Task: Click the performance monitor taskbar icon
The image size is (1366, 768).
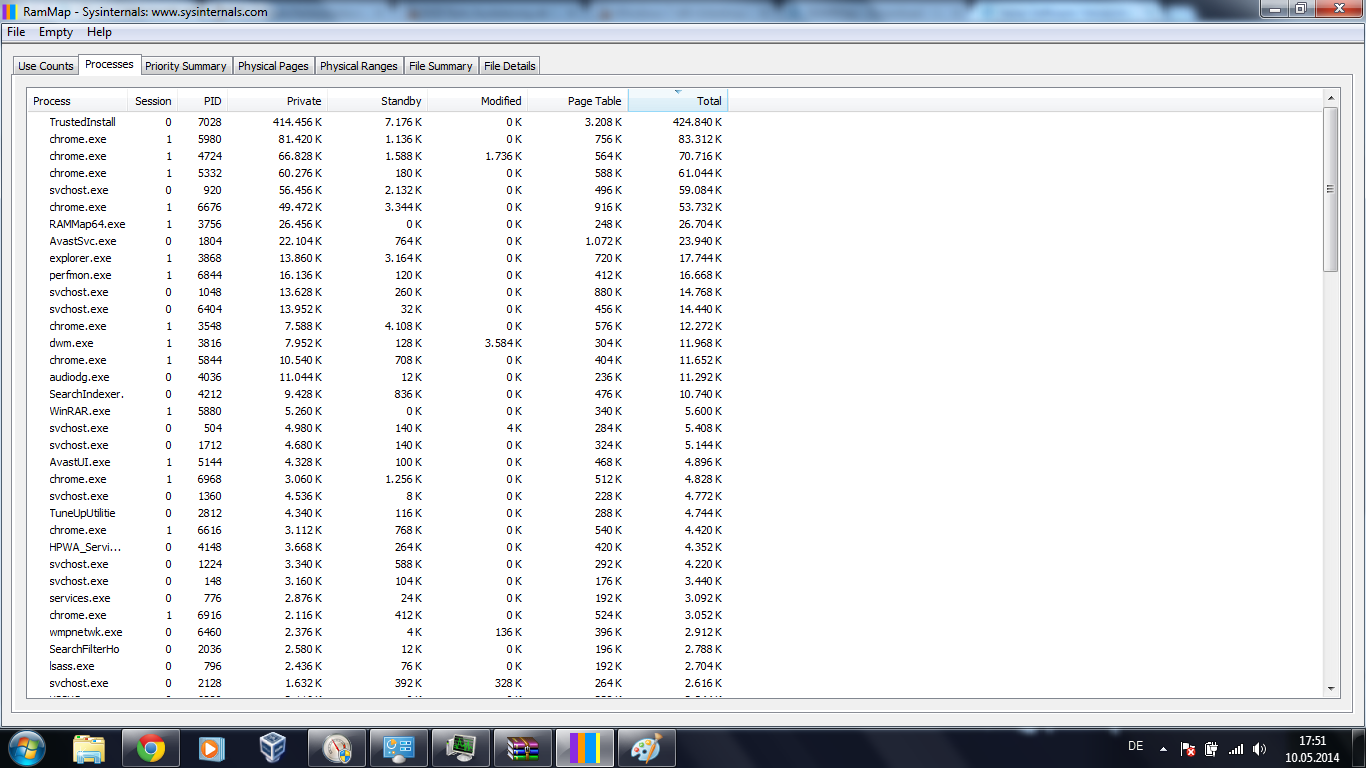Action: pyautogui.click(x=461, y=748)
